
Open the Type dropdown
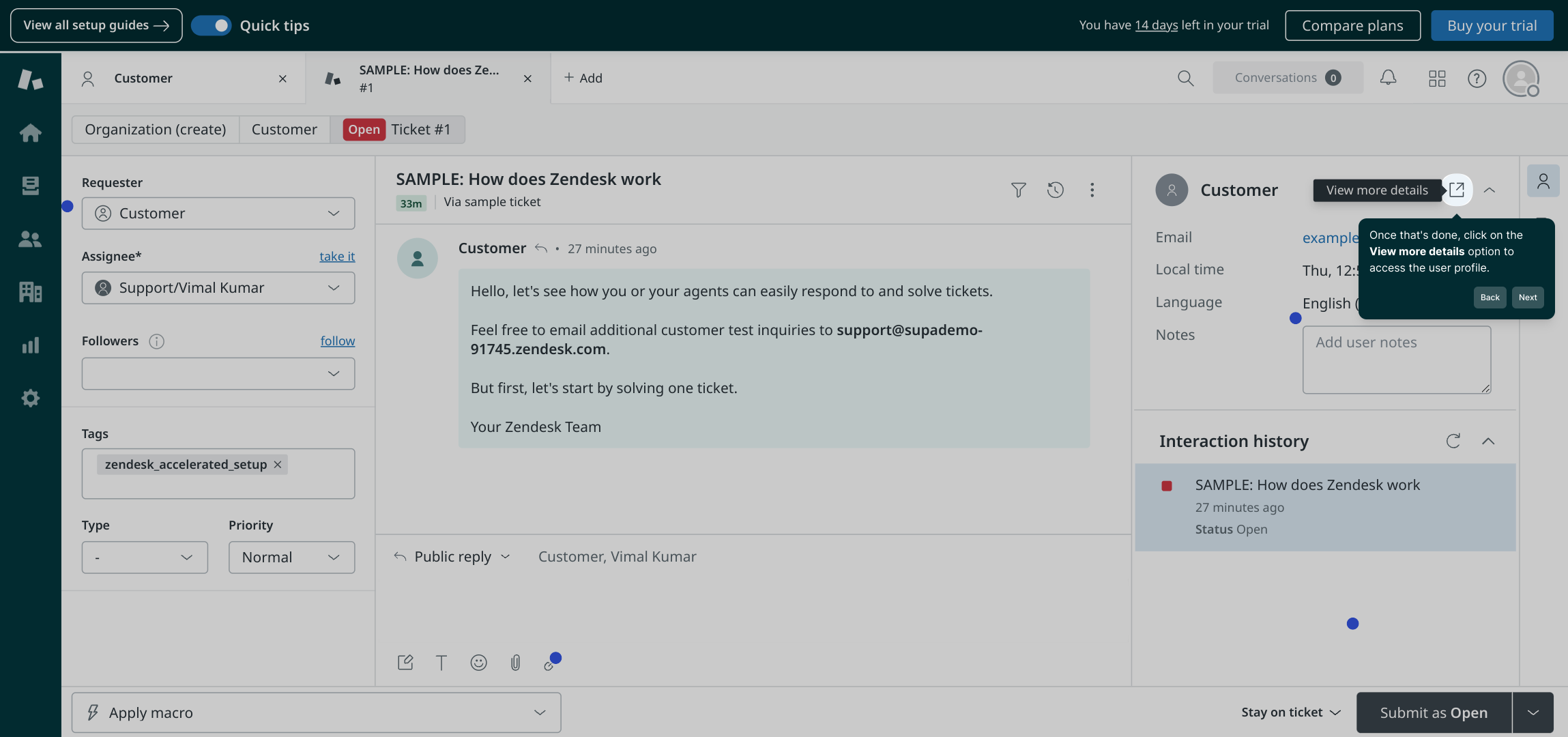145,558
